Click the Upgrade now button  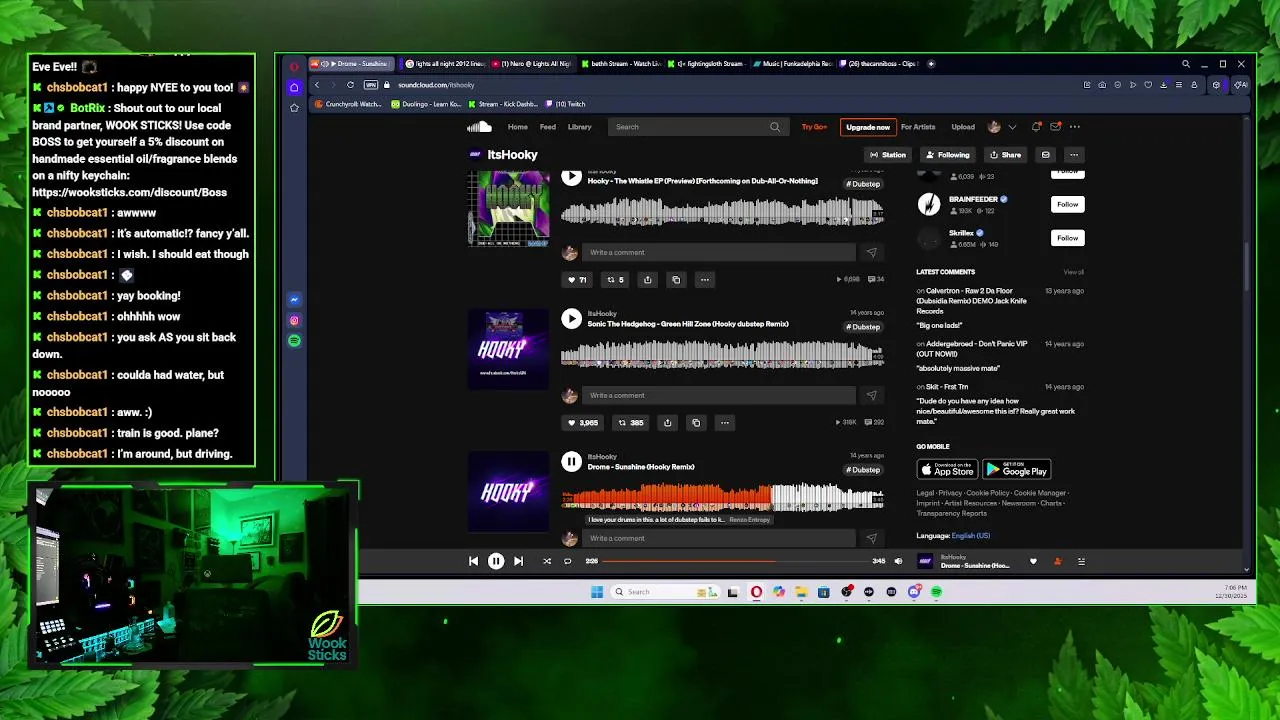[x=868, y=127]
